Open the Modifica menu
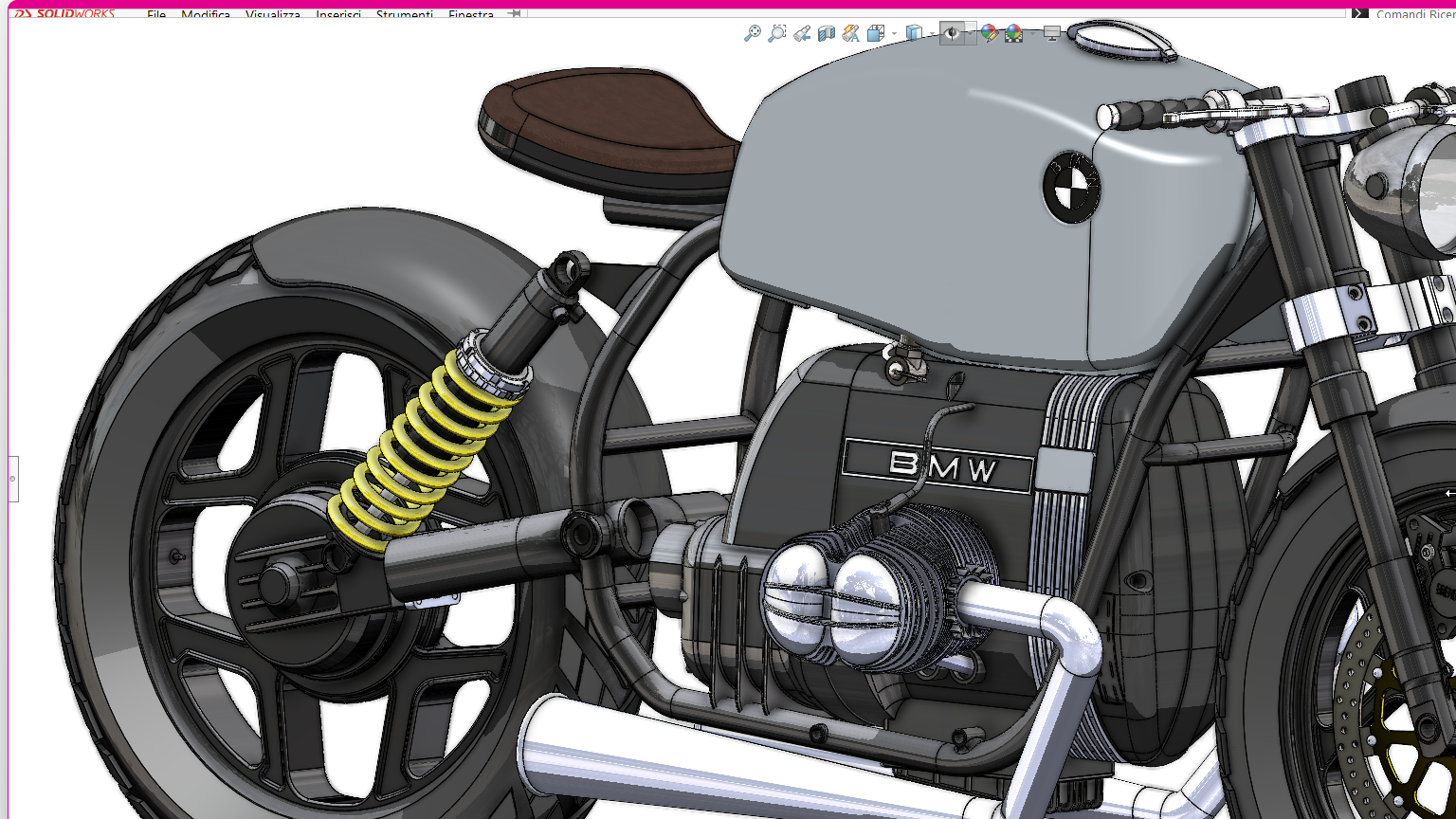The image size is (1456, 819). (206, 14)
